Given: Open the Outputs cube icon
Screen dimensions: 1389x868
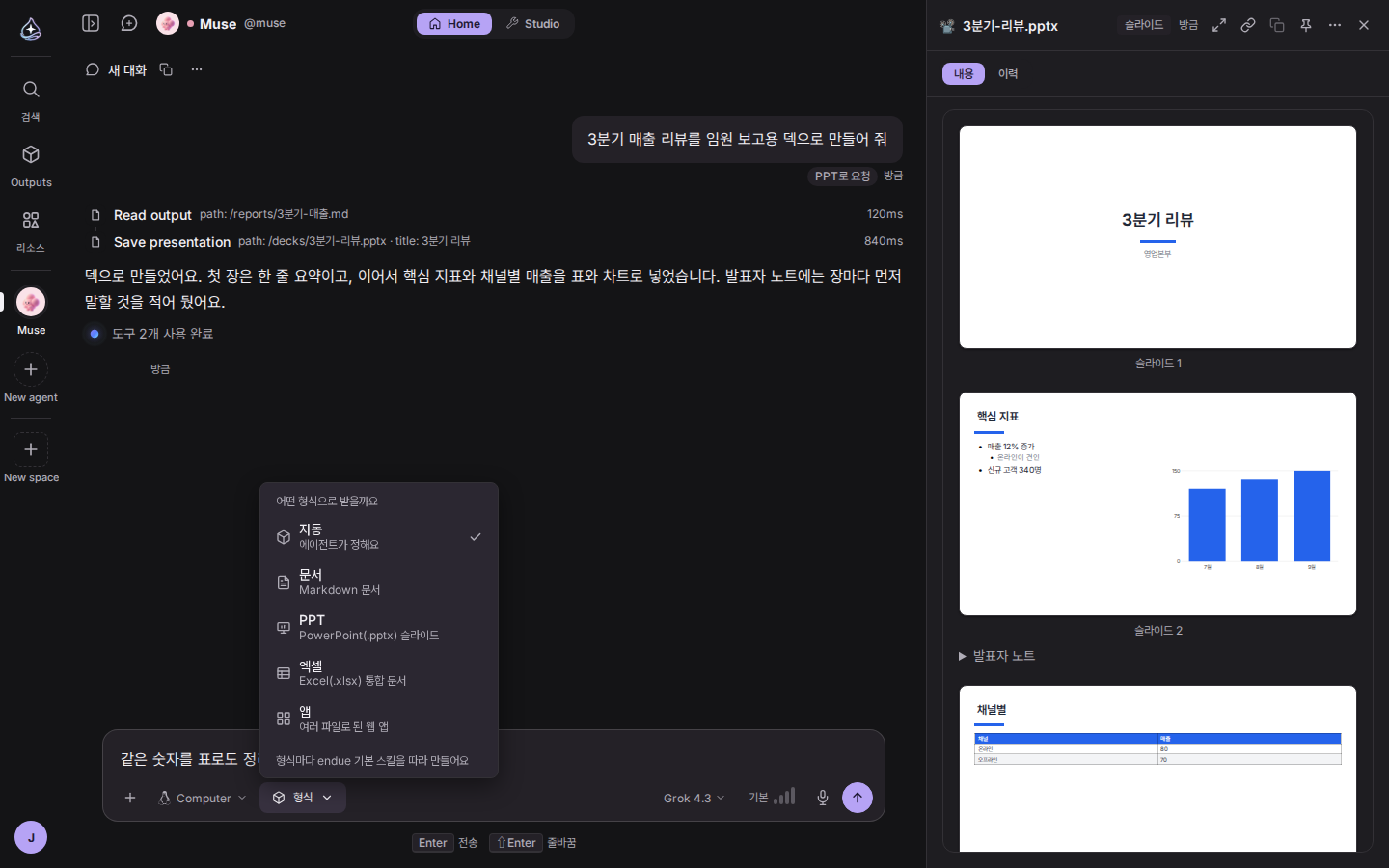Looking at the screenshot, I should (31, 154).
